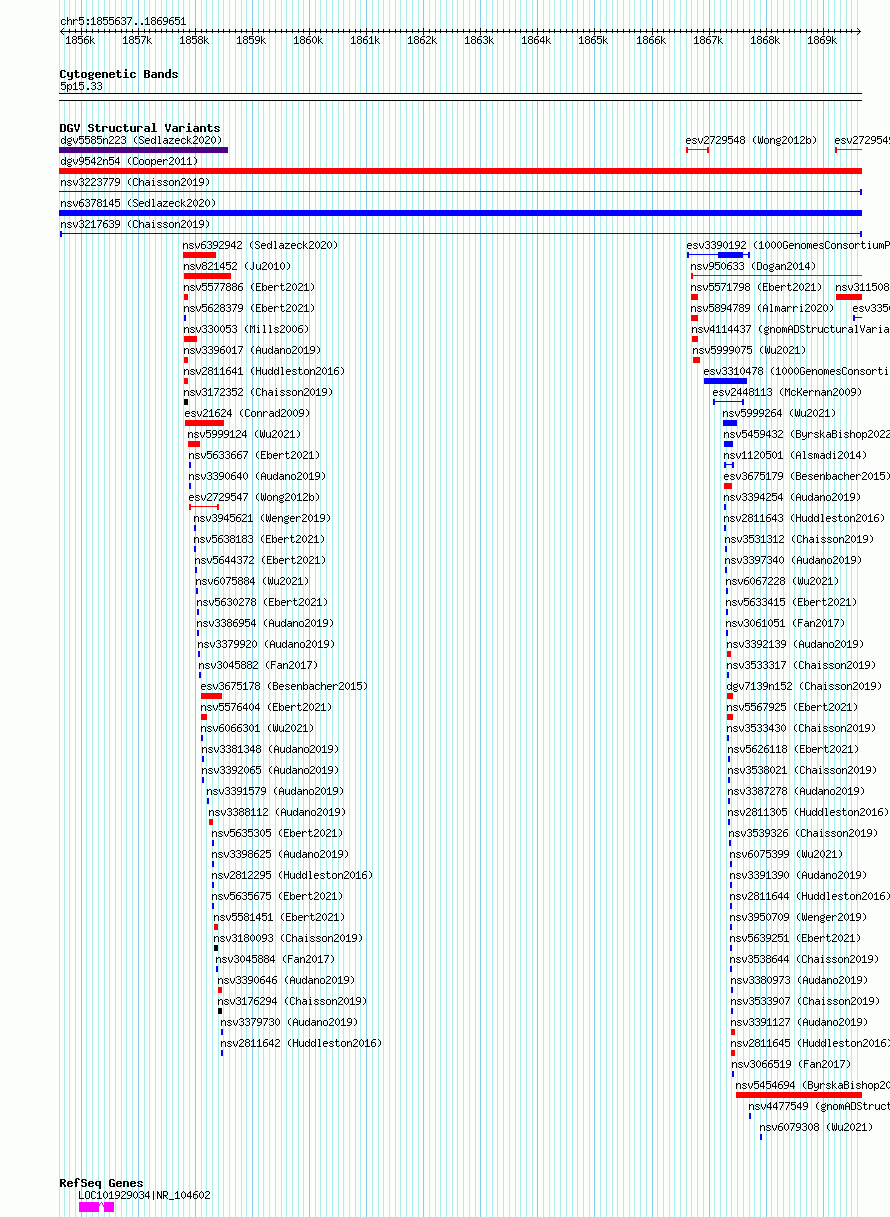Viewport: 890px width, 1217px height.
Task: Select the nsv821452 (Ju2010) label
Action: 237,266
